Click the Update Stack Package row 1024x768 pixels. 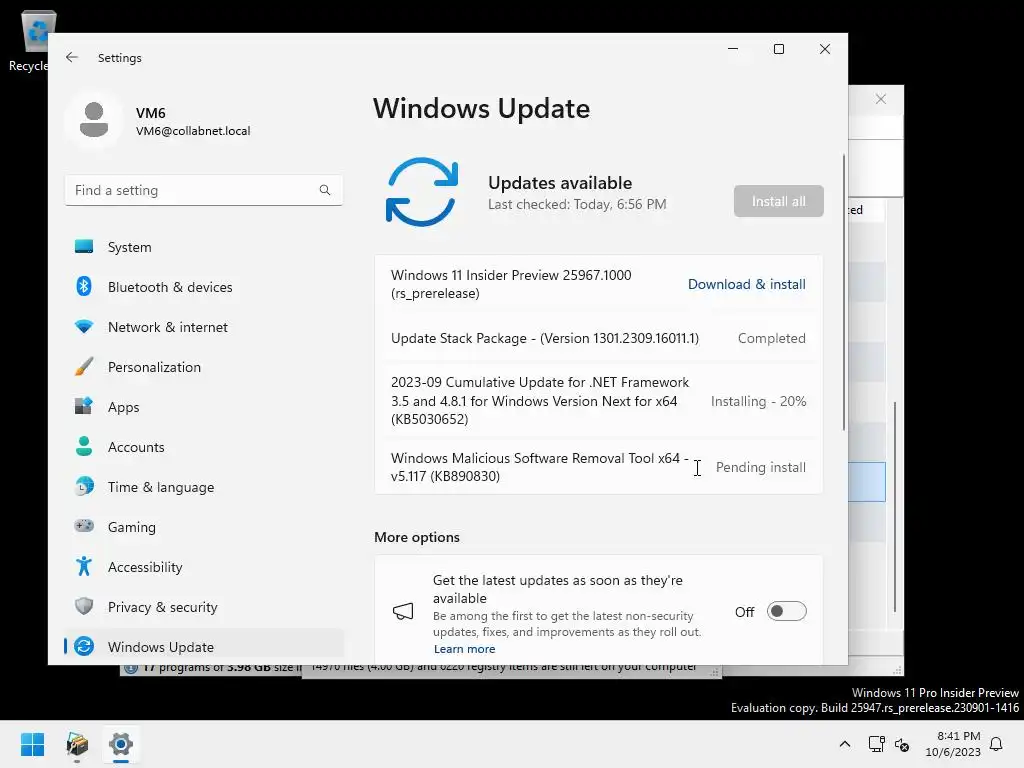pyautogui.click(x=598, y=338)
